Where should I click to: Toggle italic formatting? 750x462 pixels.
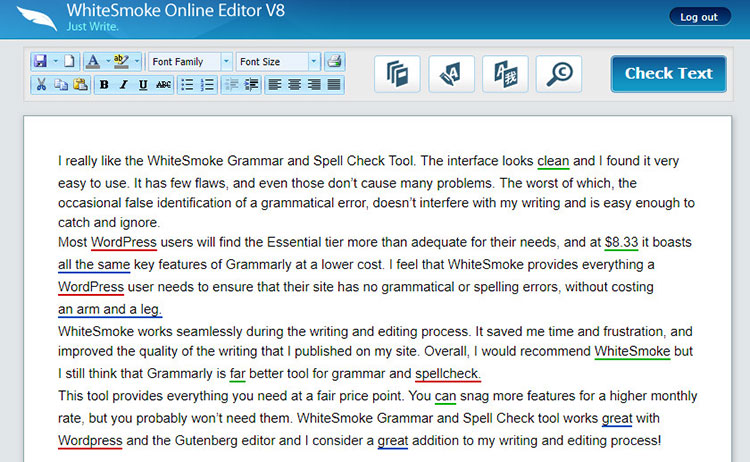tap(123, 85)
